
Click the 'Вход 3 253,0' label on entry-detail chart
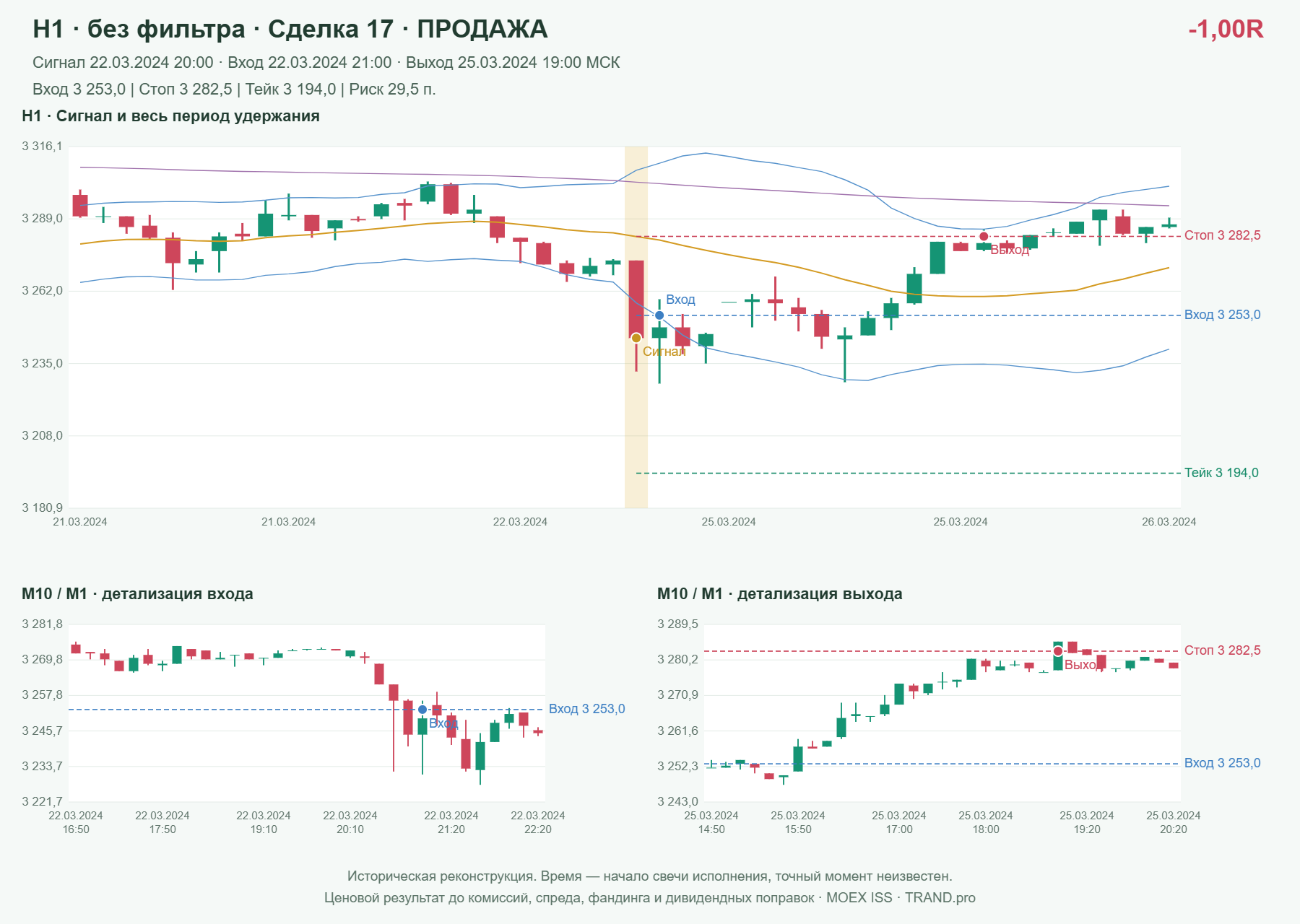[x=586, y=709]
